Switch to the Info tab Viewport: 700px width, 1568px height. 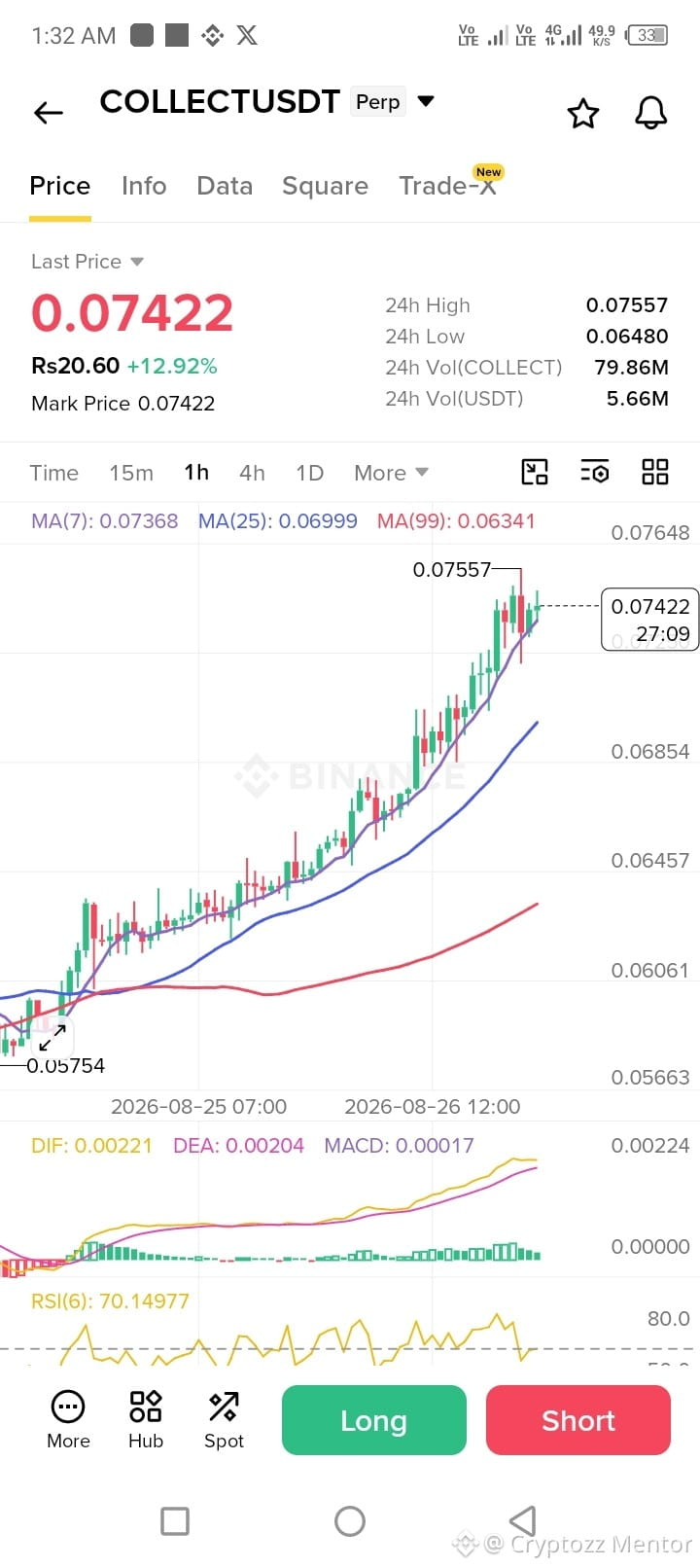coord(144,186)
